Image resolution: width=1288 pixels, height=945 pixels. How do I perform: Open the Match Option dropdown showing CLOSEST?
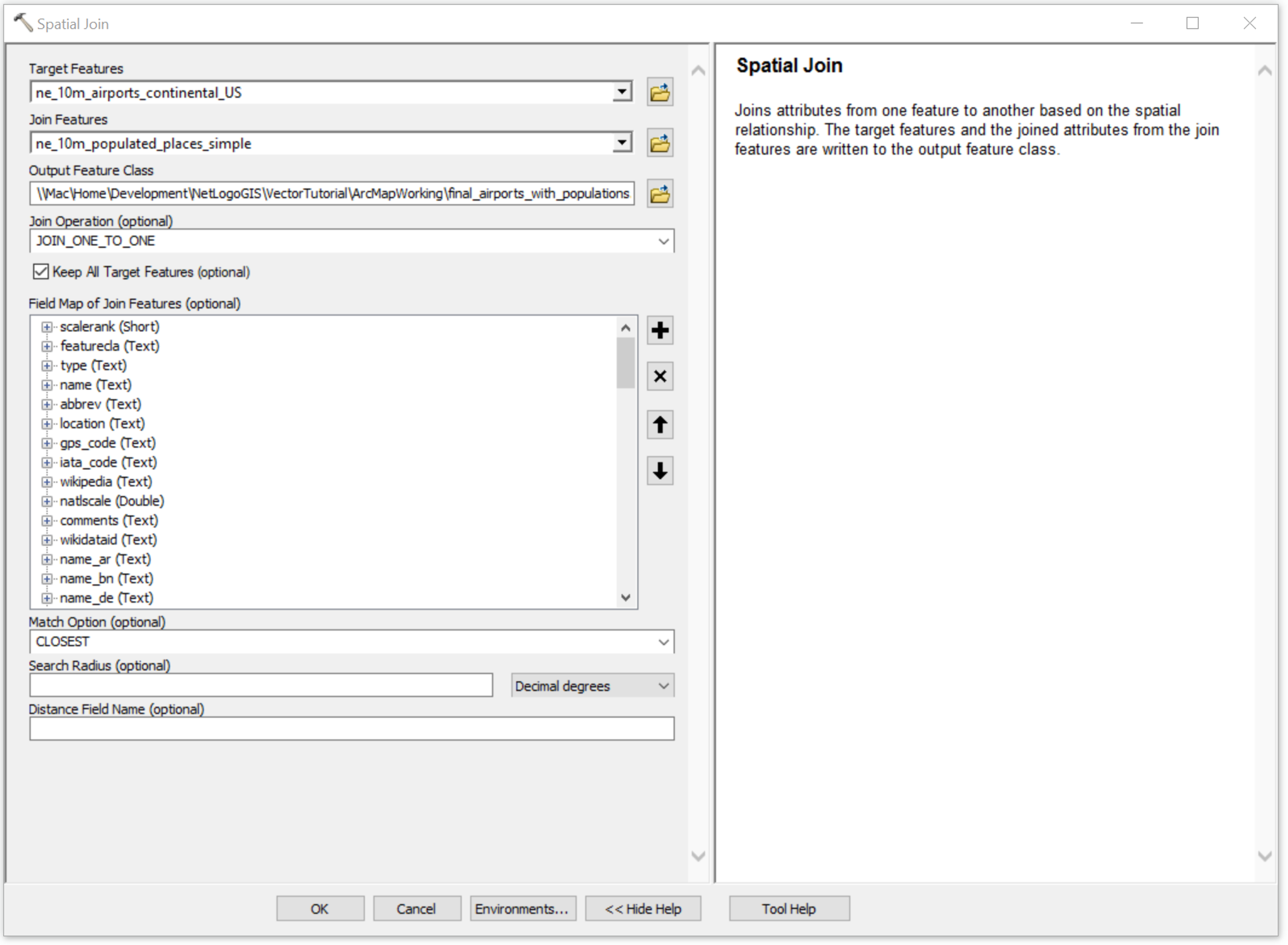click(664, 641)
